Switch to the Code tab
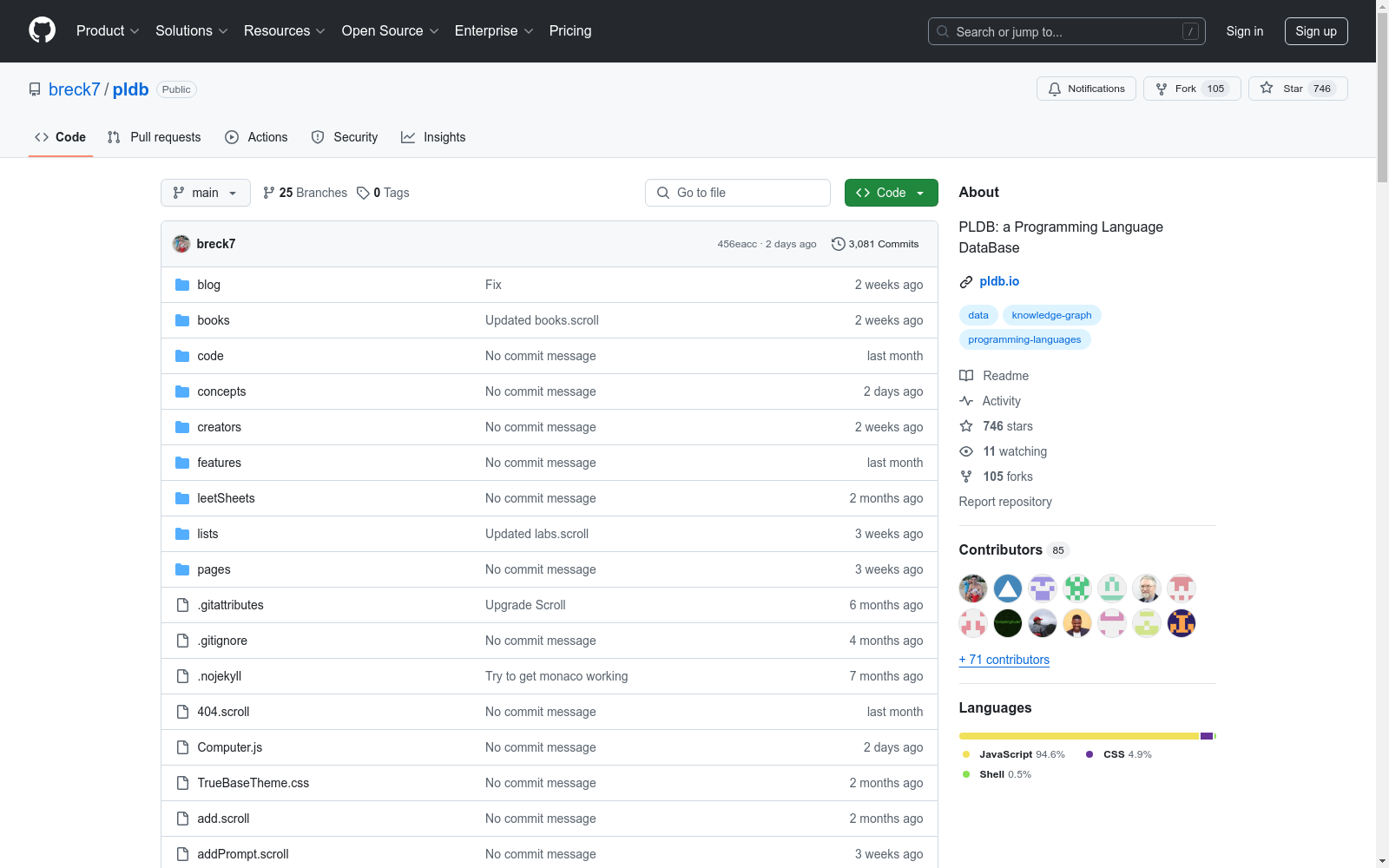 pos(61,137)
